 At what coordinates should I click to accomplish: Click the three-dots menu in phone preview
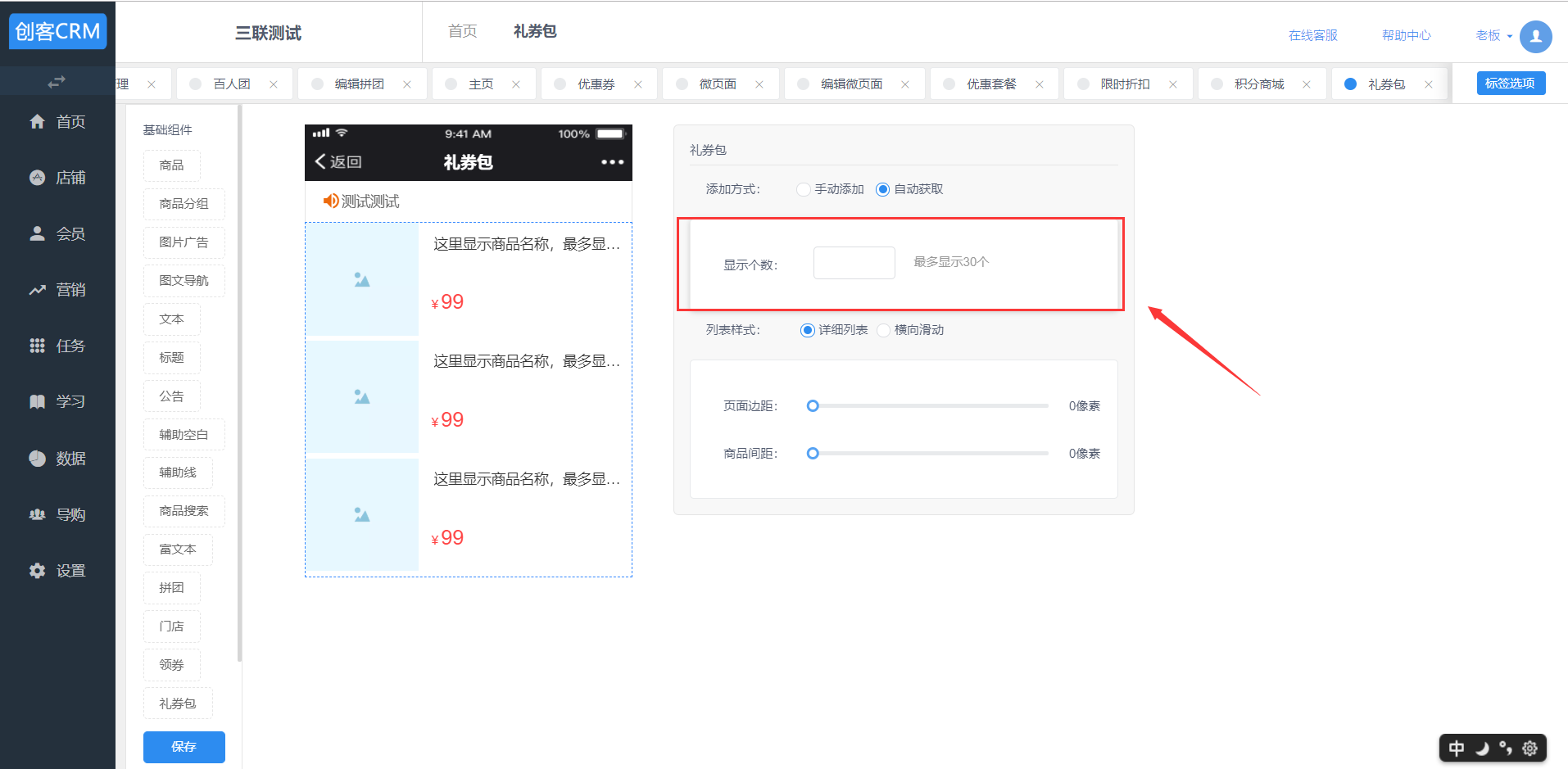click(612, 162)
